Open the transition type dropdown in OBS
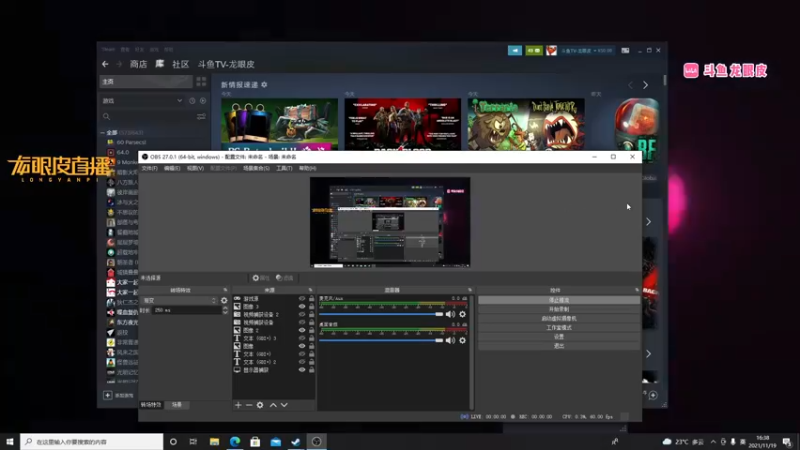 tap(180, 301)
